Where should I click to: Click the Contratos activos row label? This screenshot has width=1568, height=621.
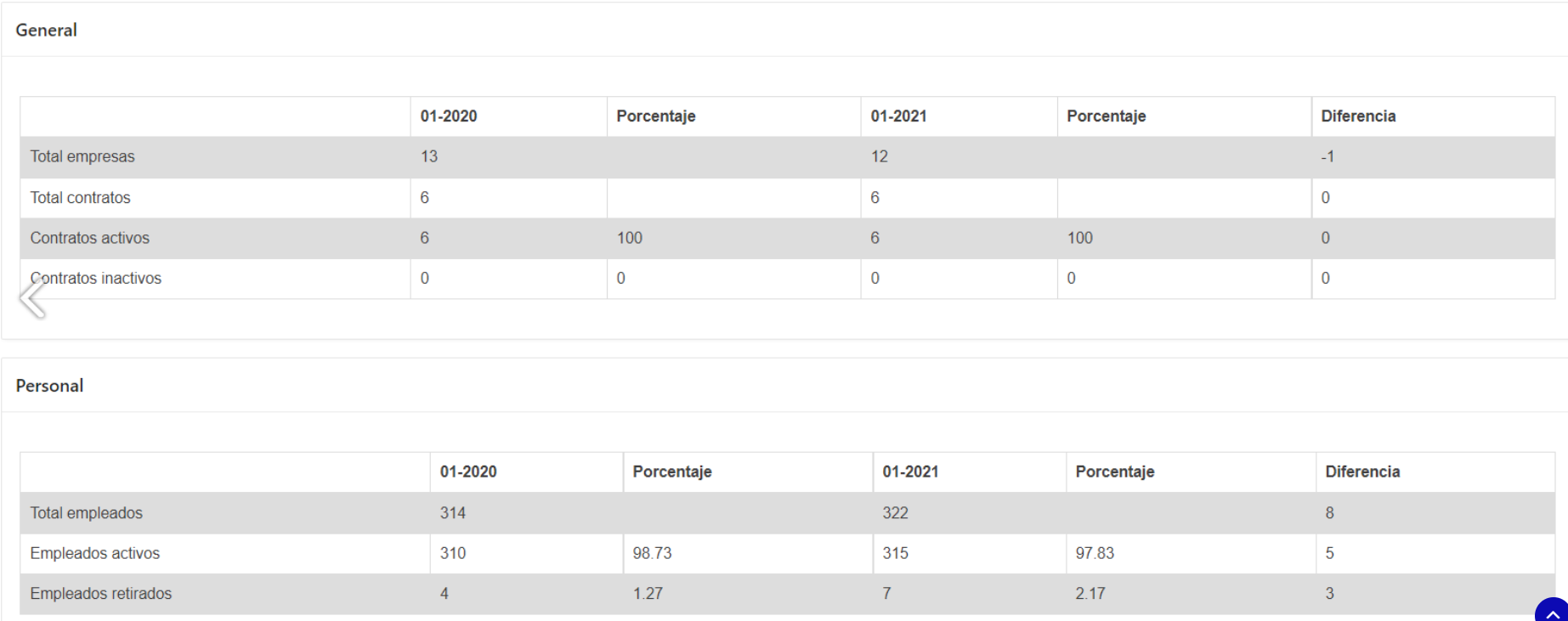pyautogui.click(x=90, y=238)
